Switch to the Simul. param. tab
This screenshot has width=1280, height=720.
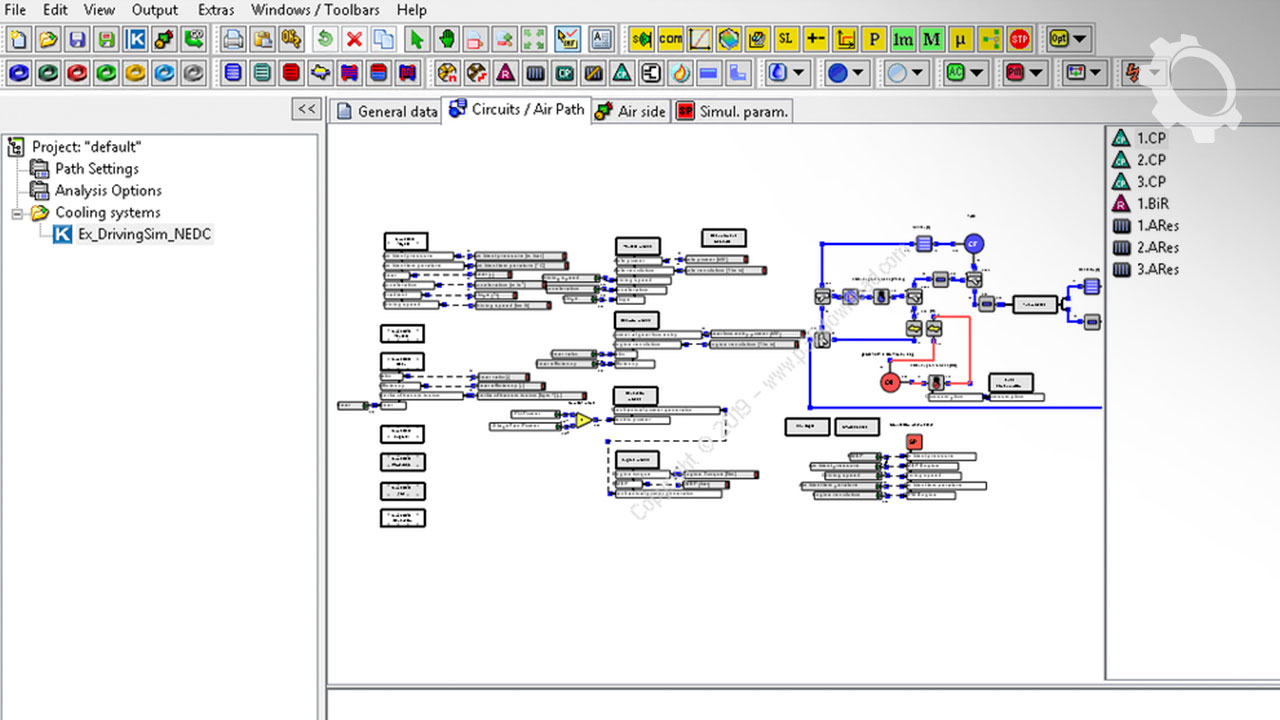[x=733, y=111]
